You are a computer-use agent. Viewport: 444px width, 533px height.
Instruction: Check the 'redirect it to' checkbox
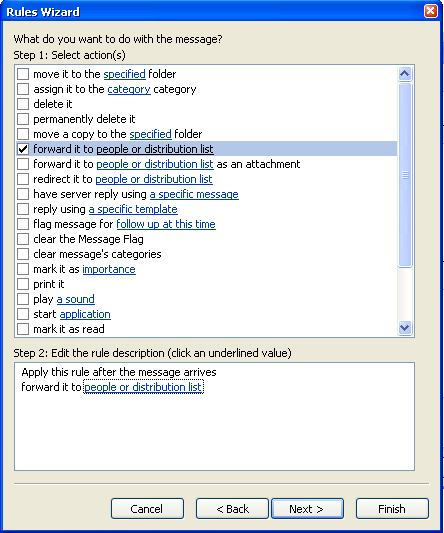(23, 179)
